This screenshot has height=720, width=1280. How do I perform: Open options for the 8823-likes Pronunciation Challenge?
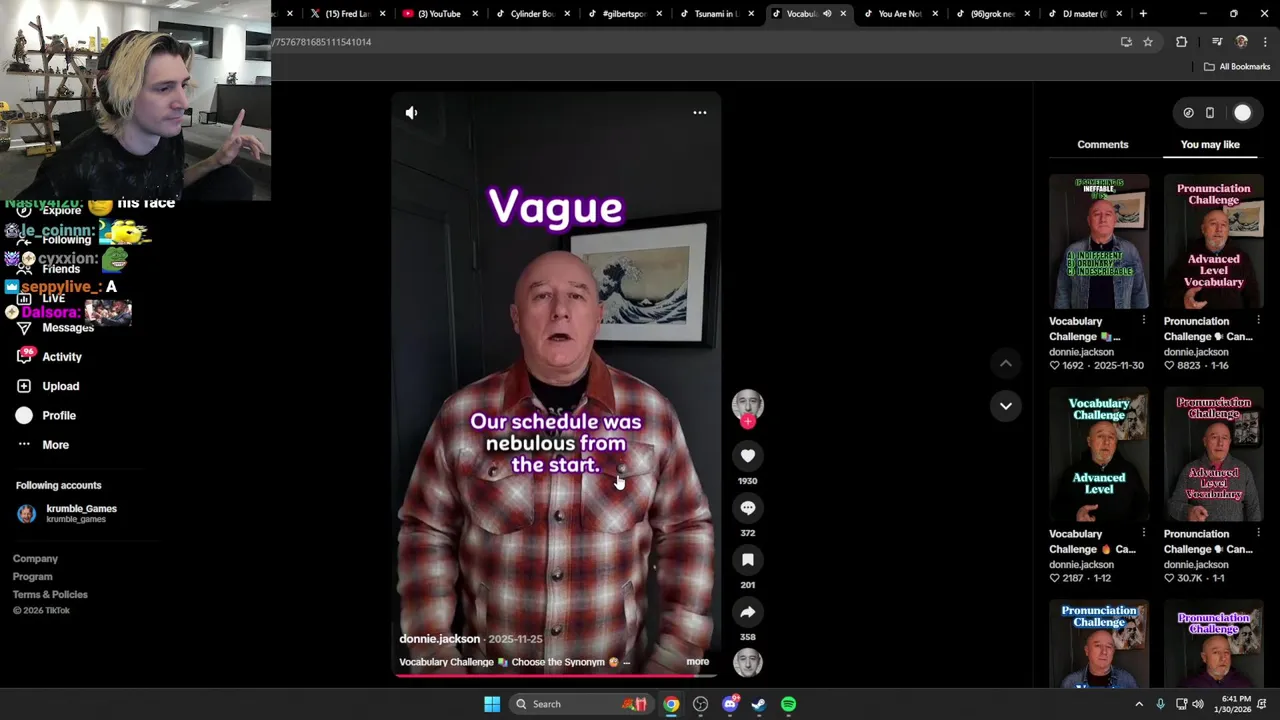1258,320
